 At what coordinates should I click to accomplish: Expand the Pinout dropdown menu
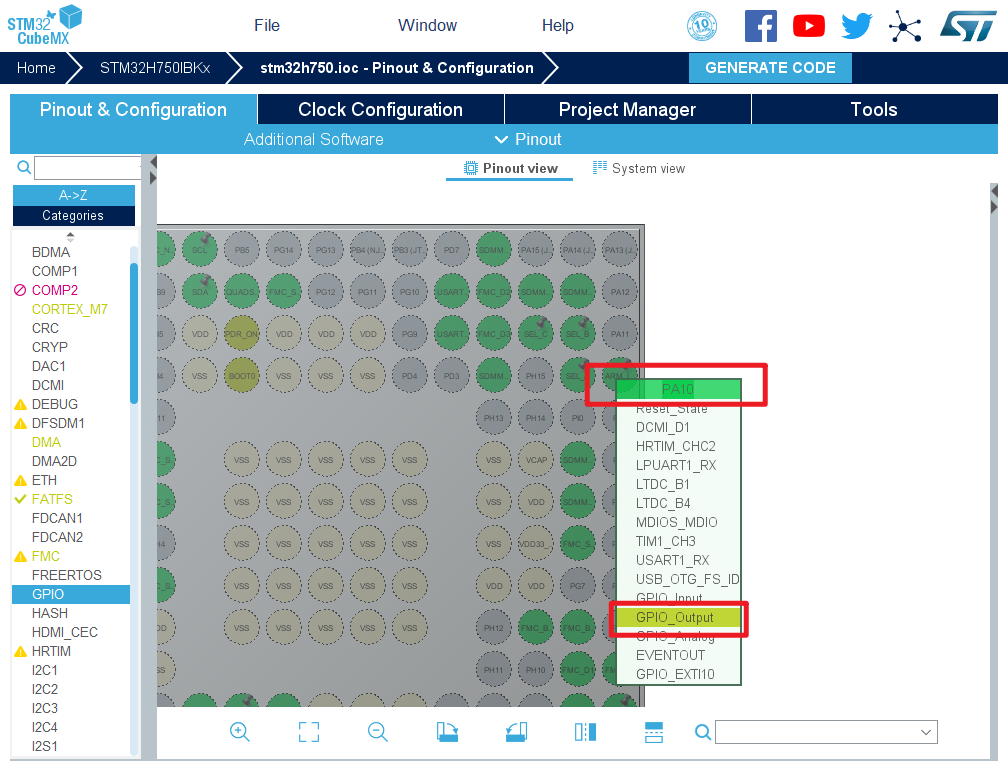pyautogui.click(x=529, y=139)
